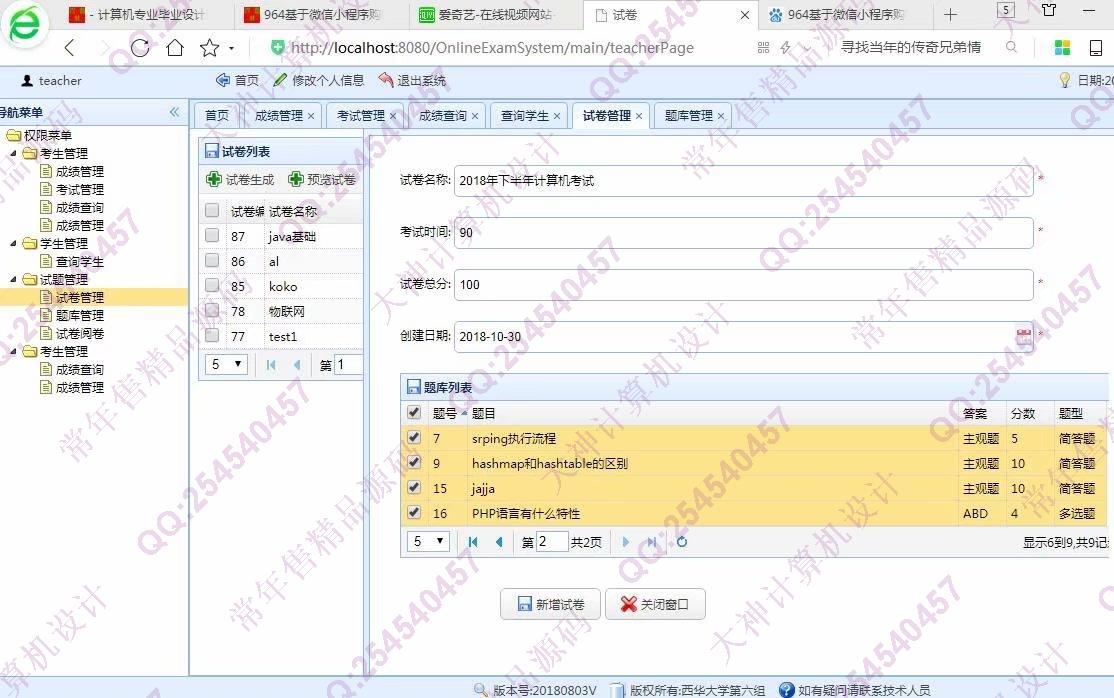Collapse the 学生管理 tree node
Viewport: 1114px width, 698px height.
[13, 243]
